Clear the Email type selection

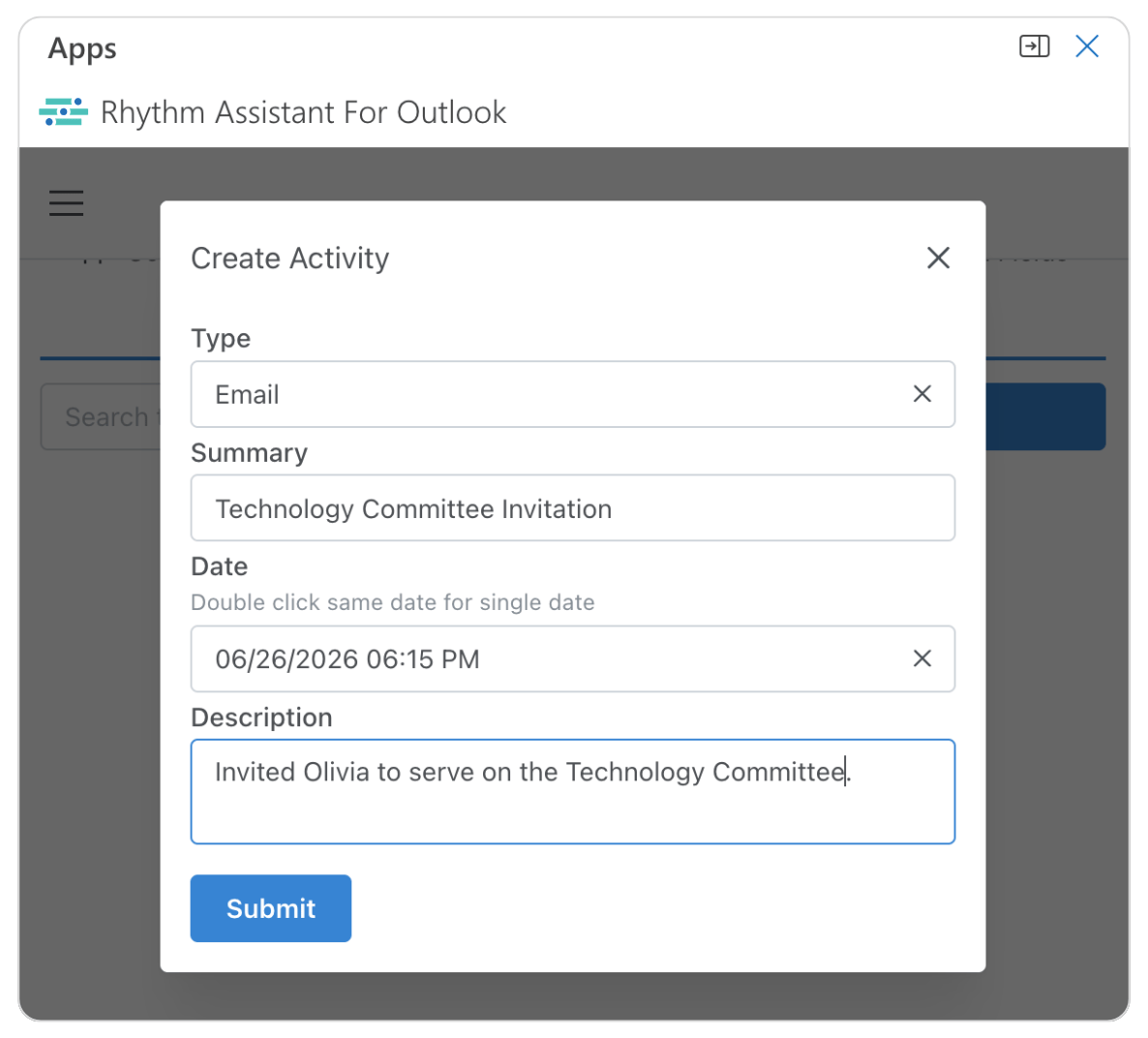pos(921,394)
